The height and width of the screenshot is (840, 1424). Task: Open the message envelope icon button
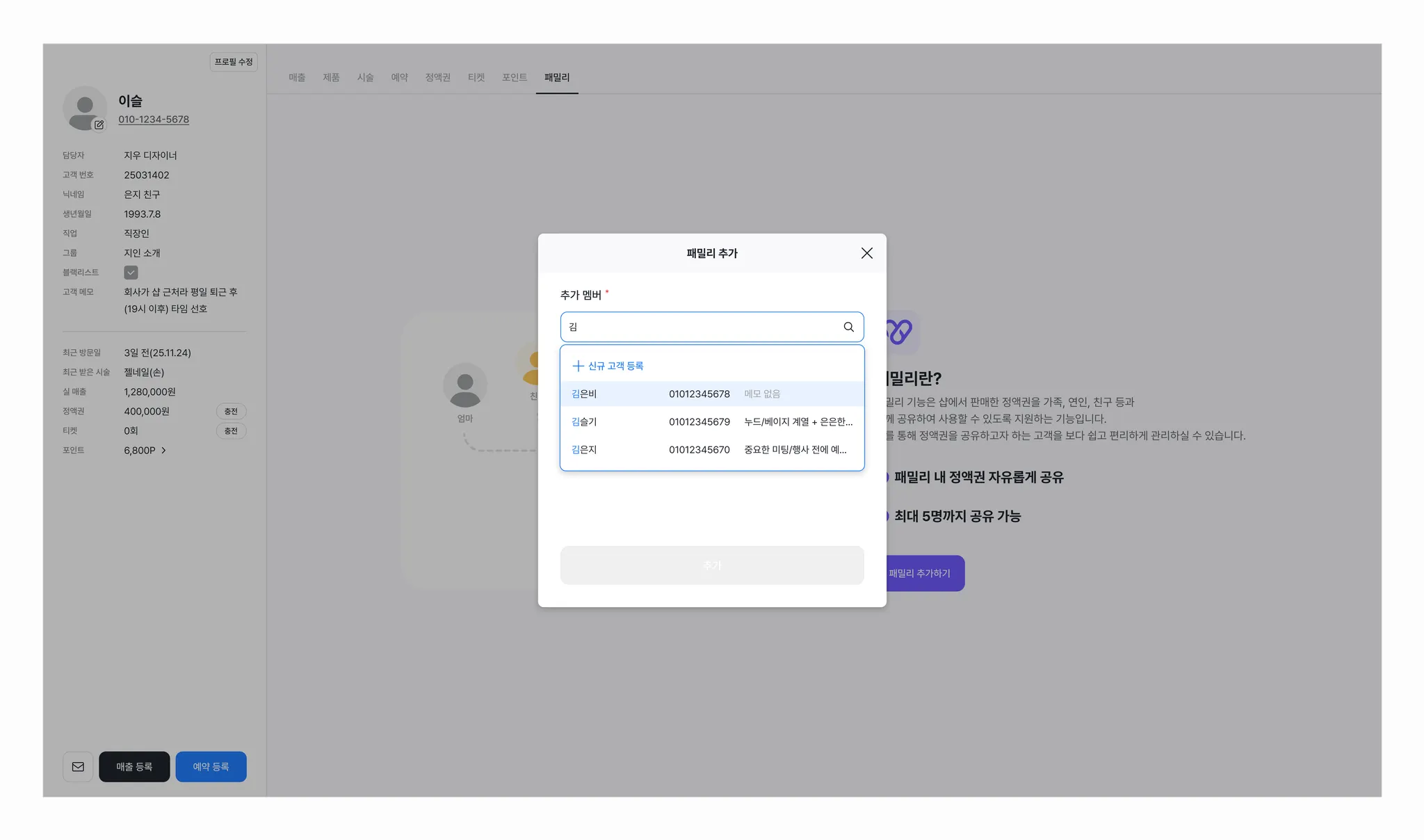click(x=78, y=766)
